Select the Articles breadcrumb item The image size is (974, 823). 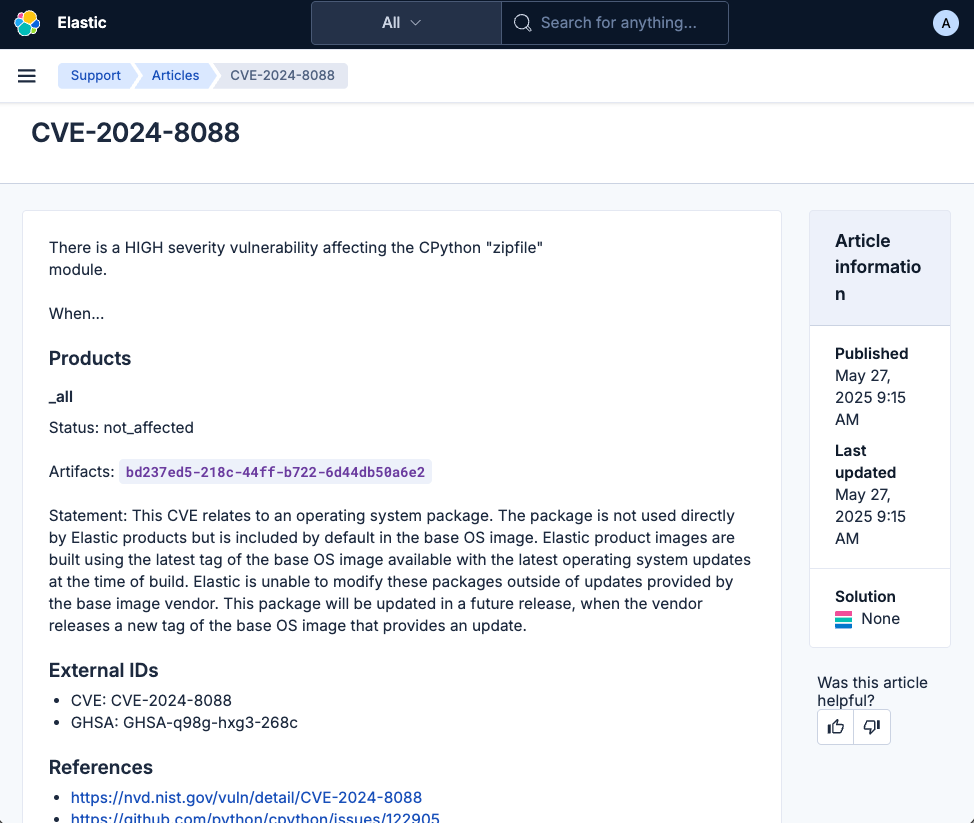[x=175, y=75]
